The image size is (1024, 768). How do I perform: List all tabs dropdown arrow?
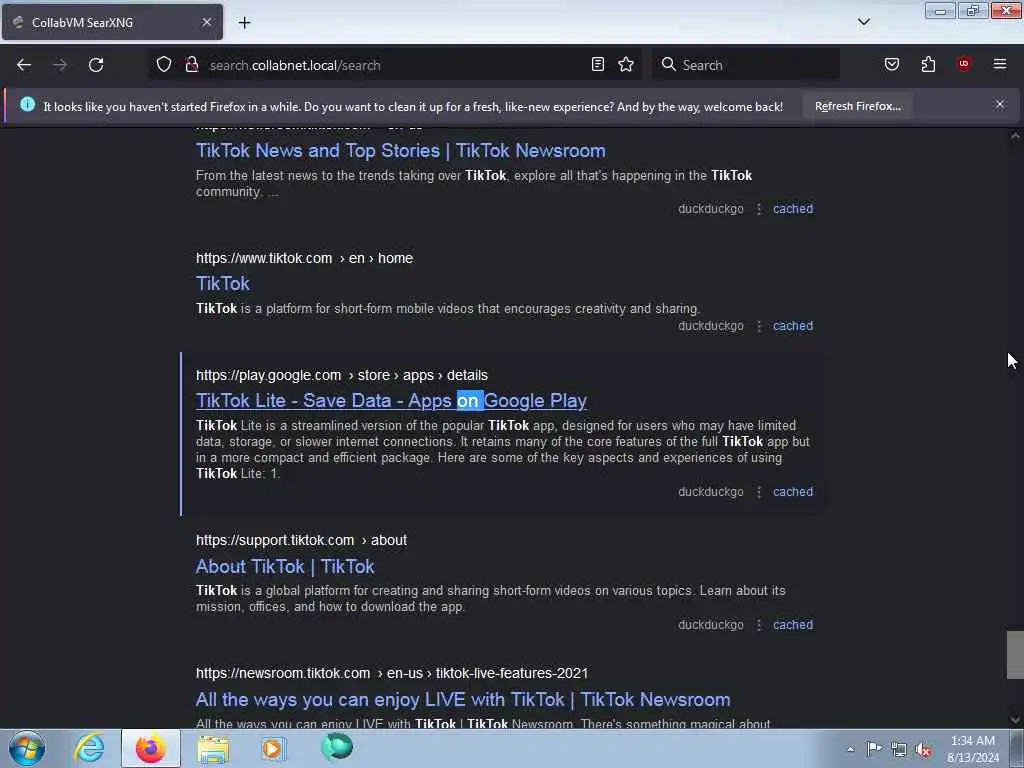pyautogui.click(x=863, y=22)
